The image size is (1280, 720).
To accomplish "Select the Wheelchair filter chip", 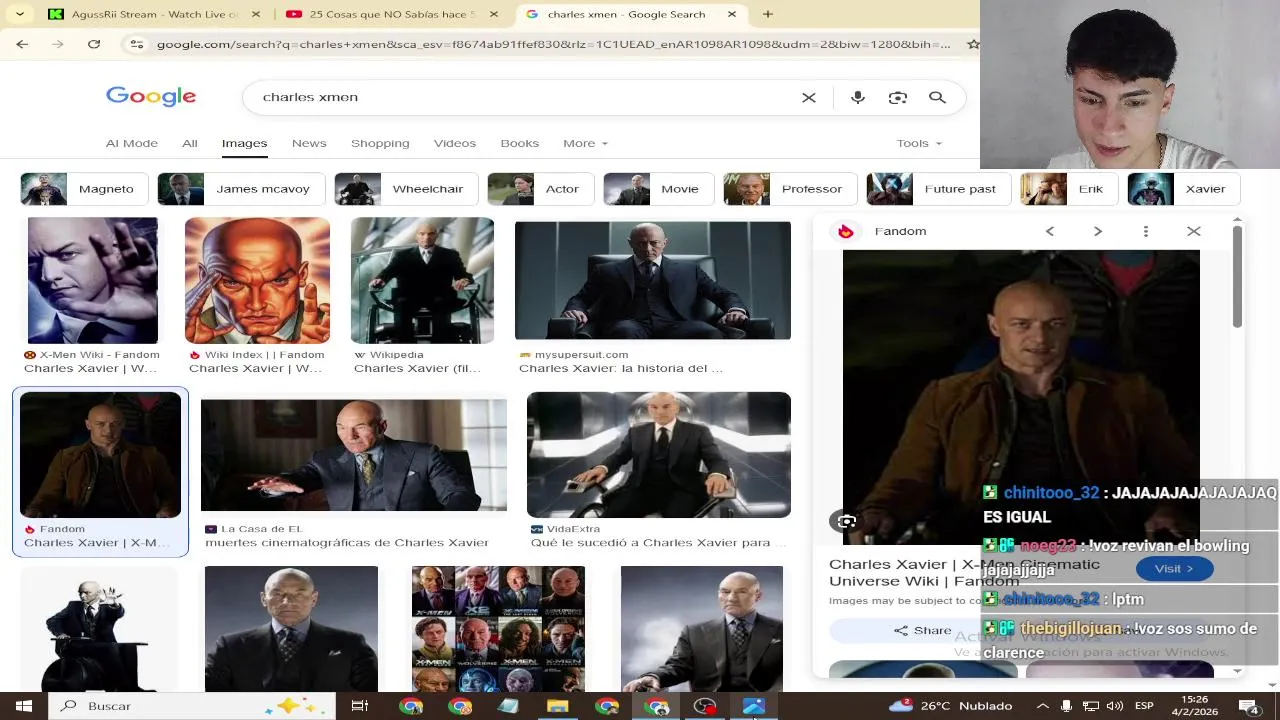I will (x=406, y=189).
